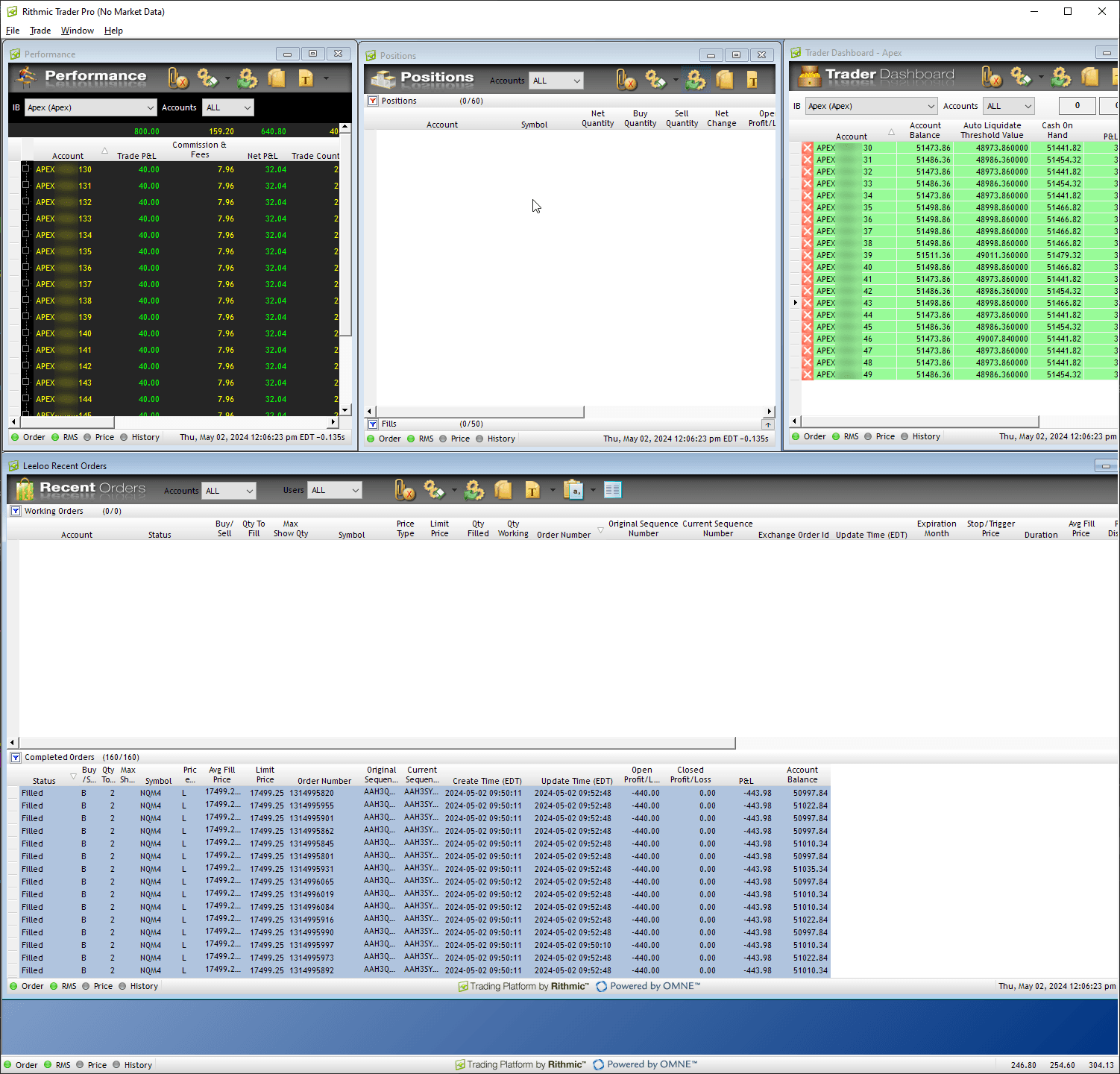Click the gear-eraser icon in Recent Orders toolbar
The height and width of the screenshot is (1074, 1120).
pos(434,489)
